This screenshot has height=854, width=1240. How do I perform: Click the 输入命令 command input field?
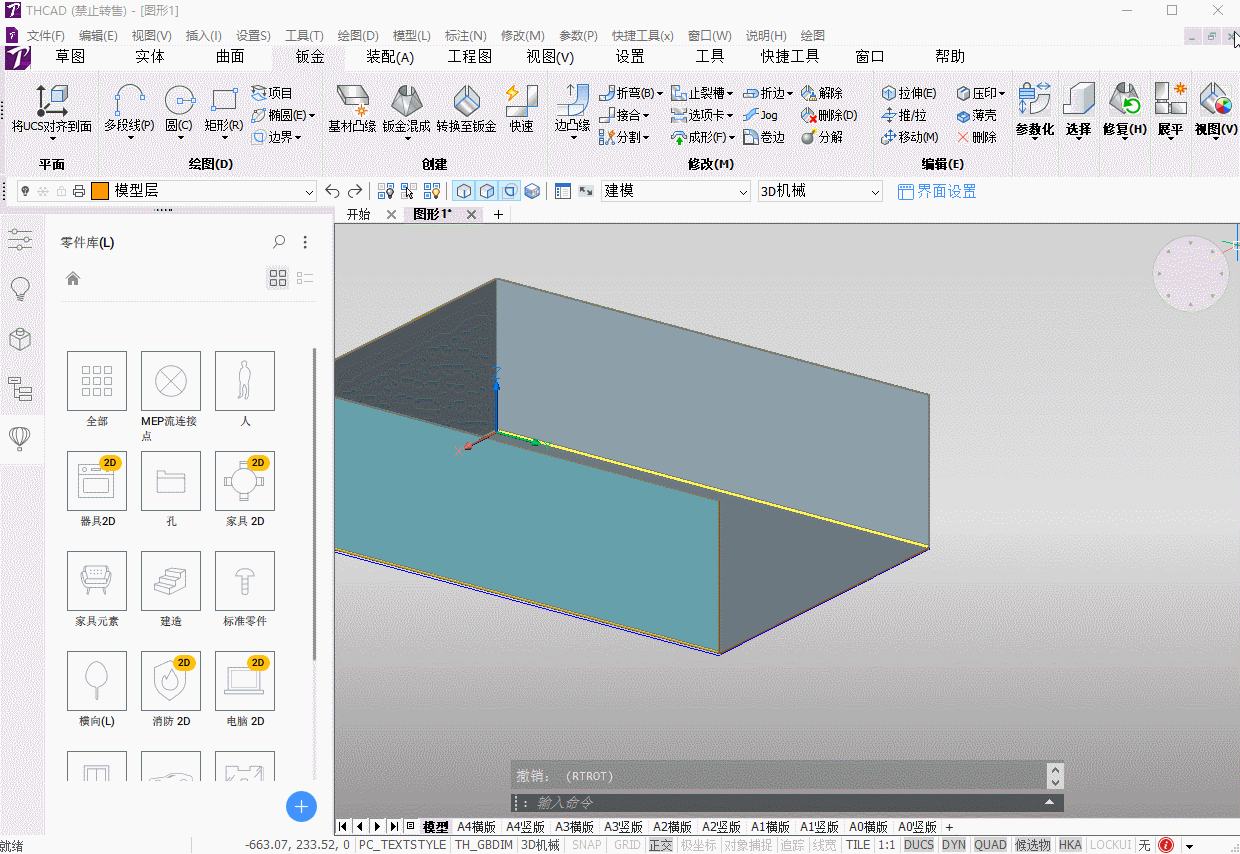(787, 802)
